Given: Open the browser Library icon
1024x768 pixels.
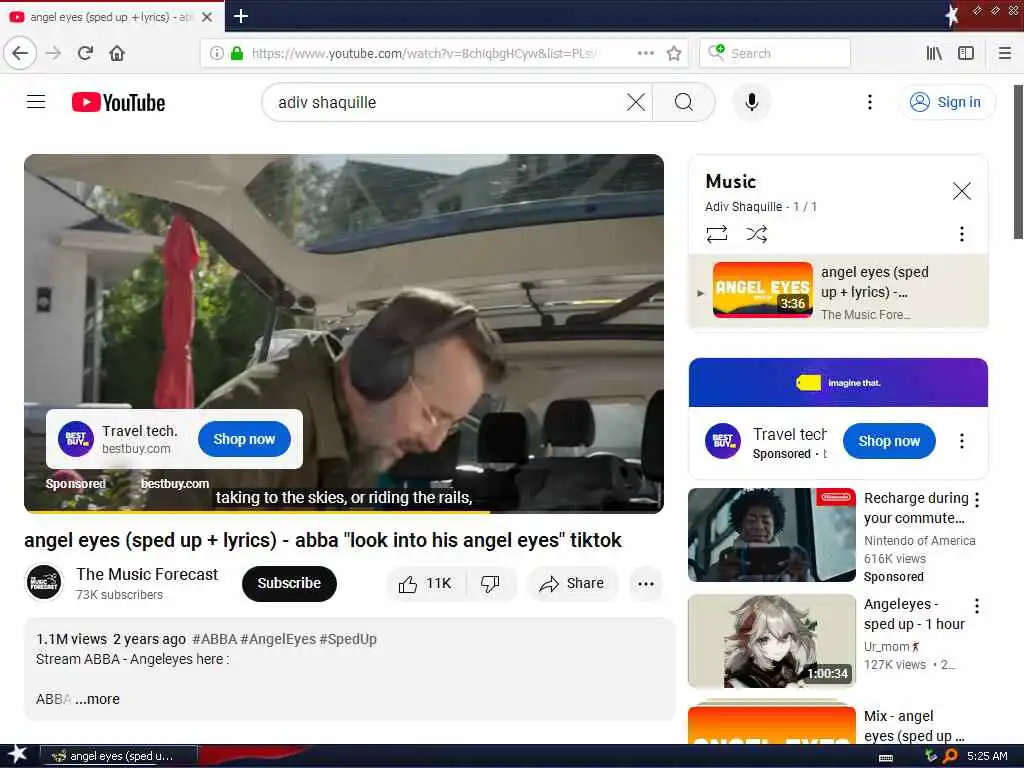Looking at the screenshot, I should [x=934, y=53].
